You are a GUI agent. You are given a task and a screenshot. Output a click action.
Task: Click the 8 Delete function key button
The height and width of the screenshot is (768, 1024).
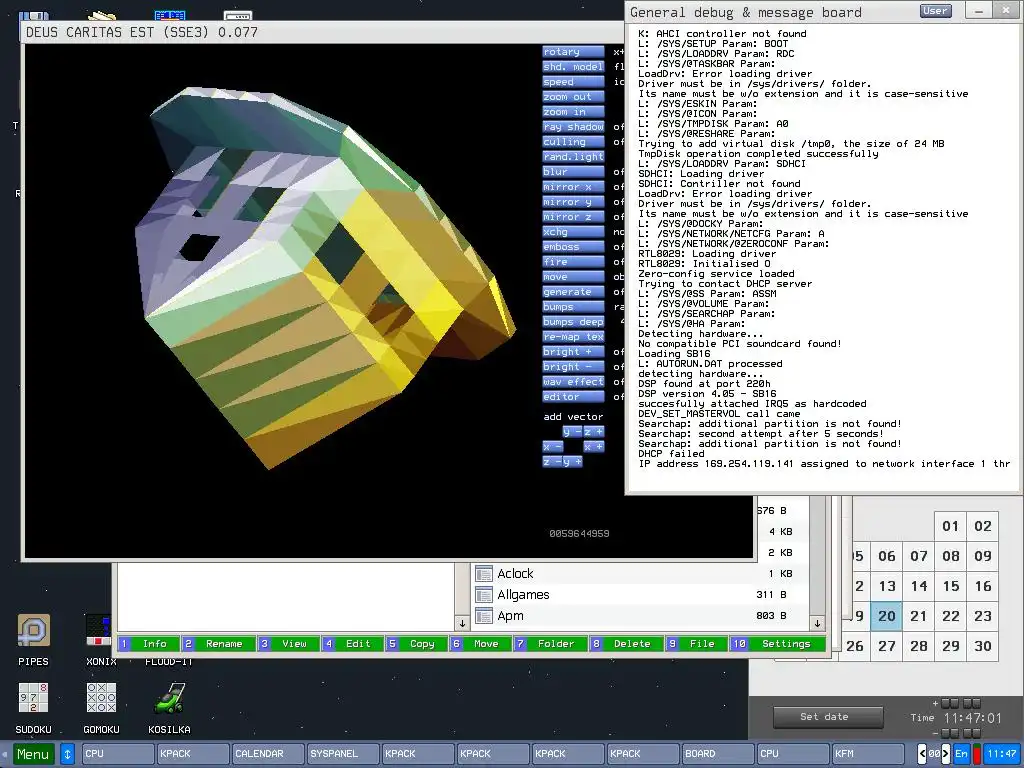[x=626, y=644]
